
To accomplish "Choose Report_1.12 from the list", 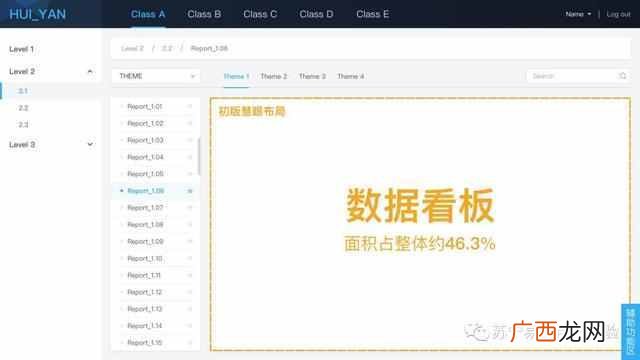I will click(144, 292).
